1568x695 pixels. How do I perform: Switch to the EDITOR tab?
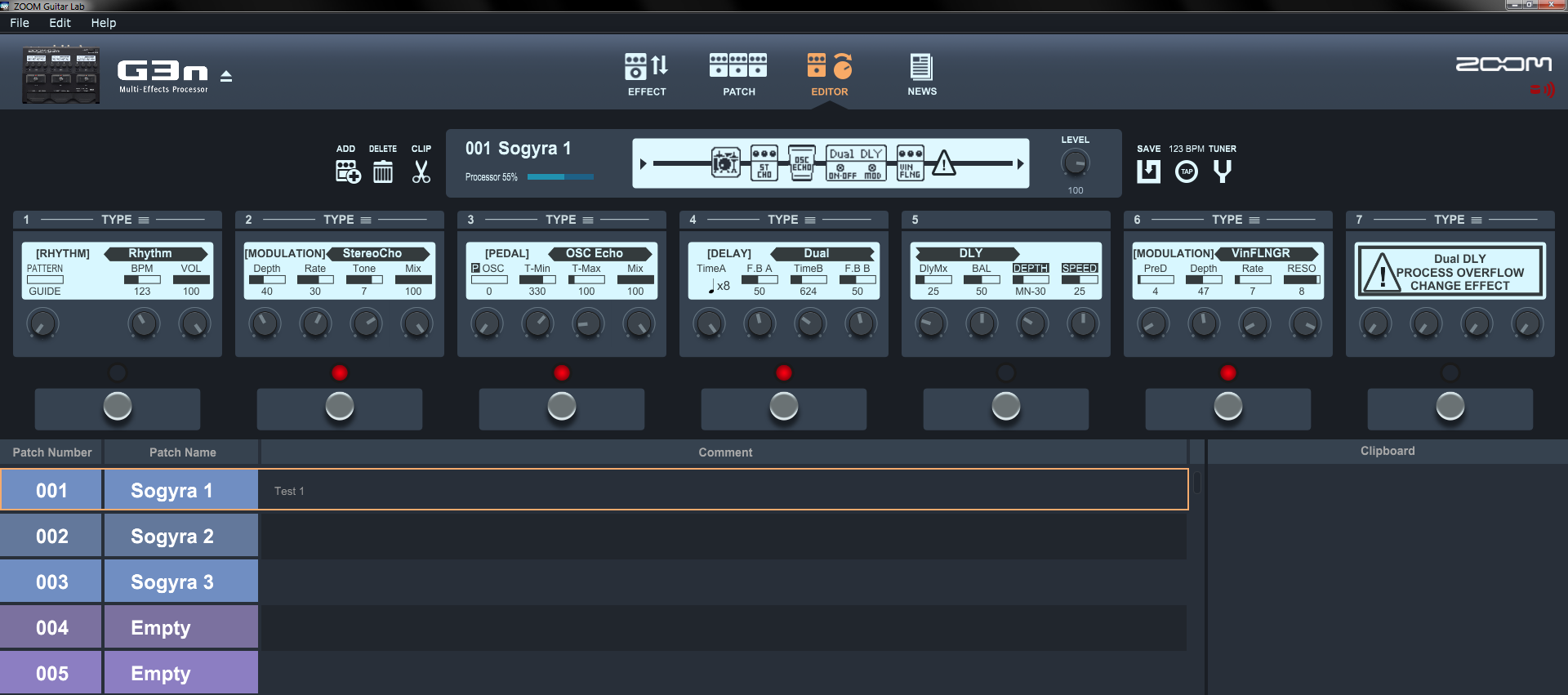coord(830,74)
